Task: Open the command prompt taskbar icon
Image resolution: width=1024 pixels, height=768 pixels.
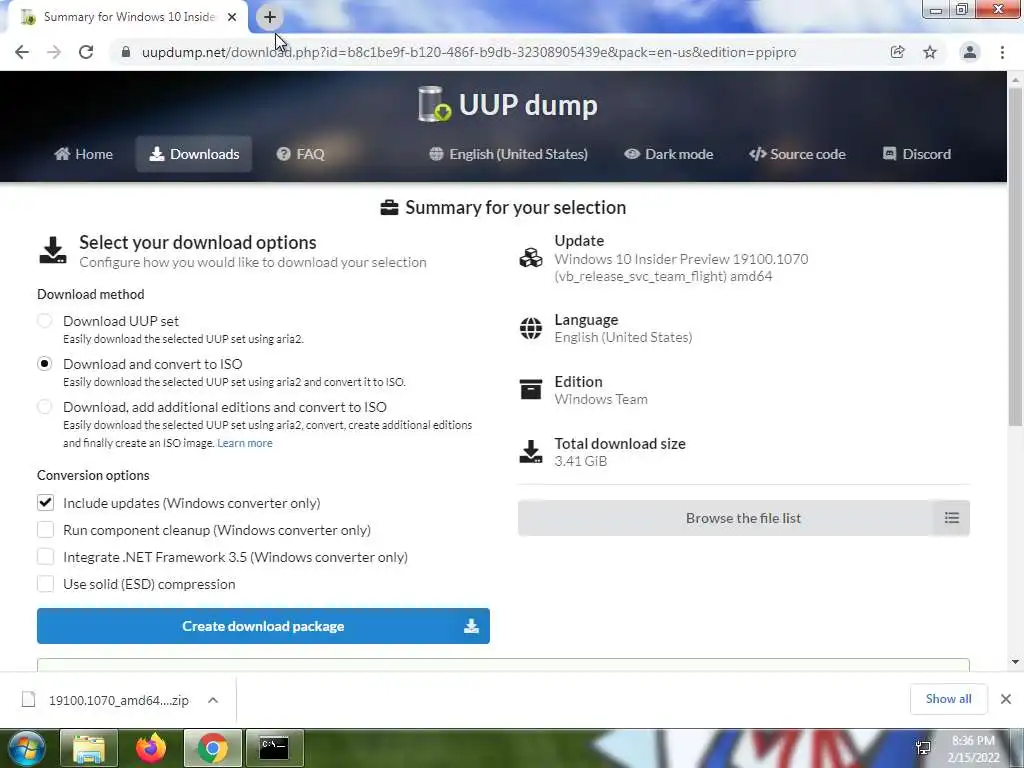Action: pos(274,748)
